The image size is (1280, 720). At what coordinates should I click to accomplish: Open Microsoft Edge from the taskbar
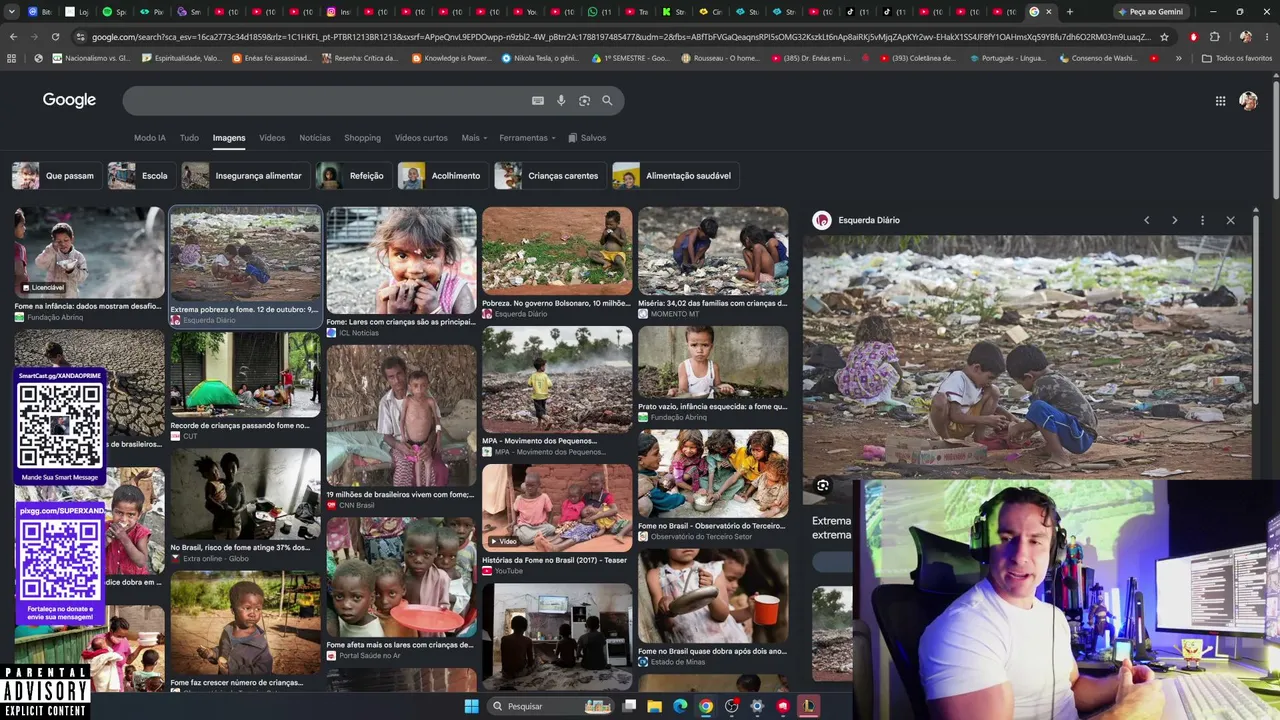(680, 706)
